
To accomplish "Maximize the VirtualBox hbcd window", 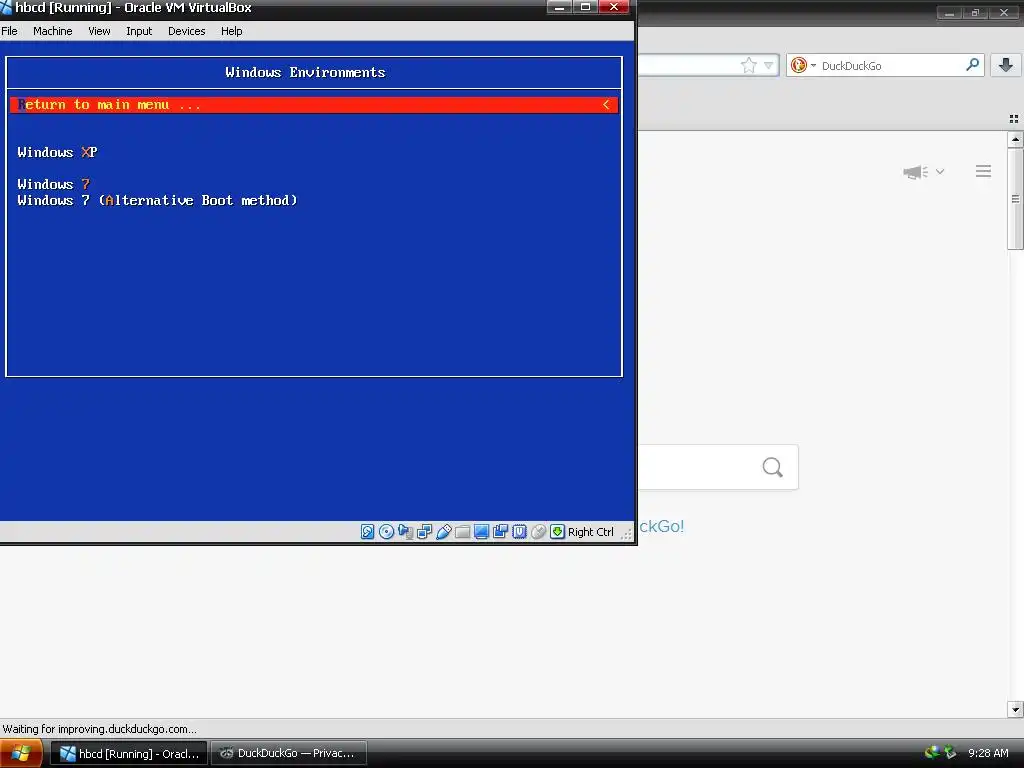I will pos(585,7).
